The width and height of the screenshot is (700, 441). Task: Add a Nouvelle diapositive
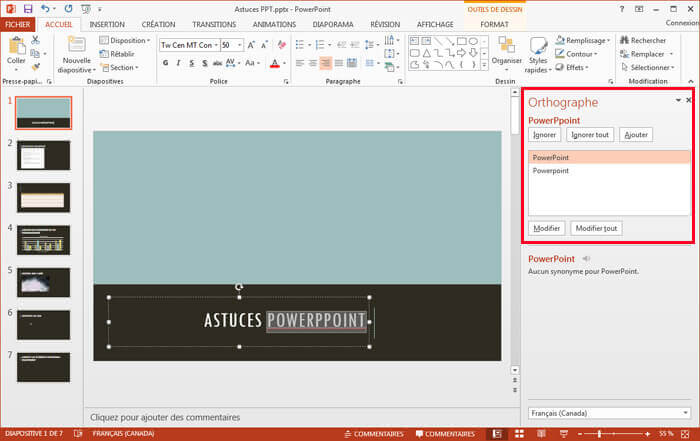point(76,54)
